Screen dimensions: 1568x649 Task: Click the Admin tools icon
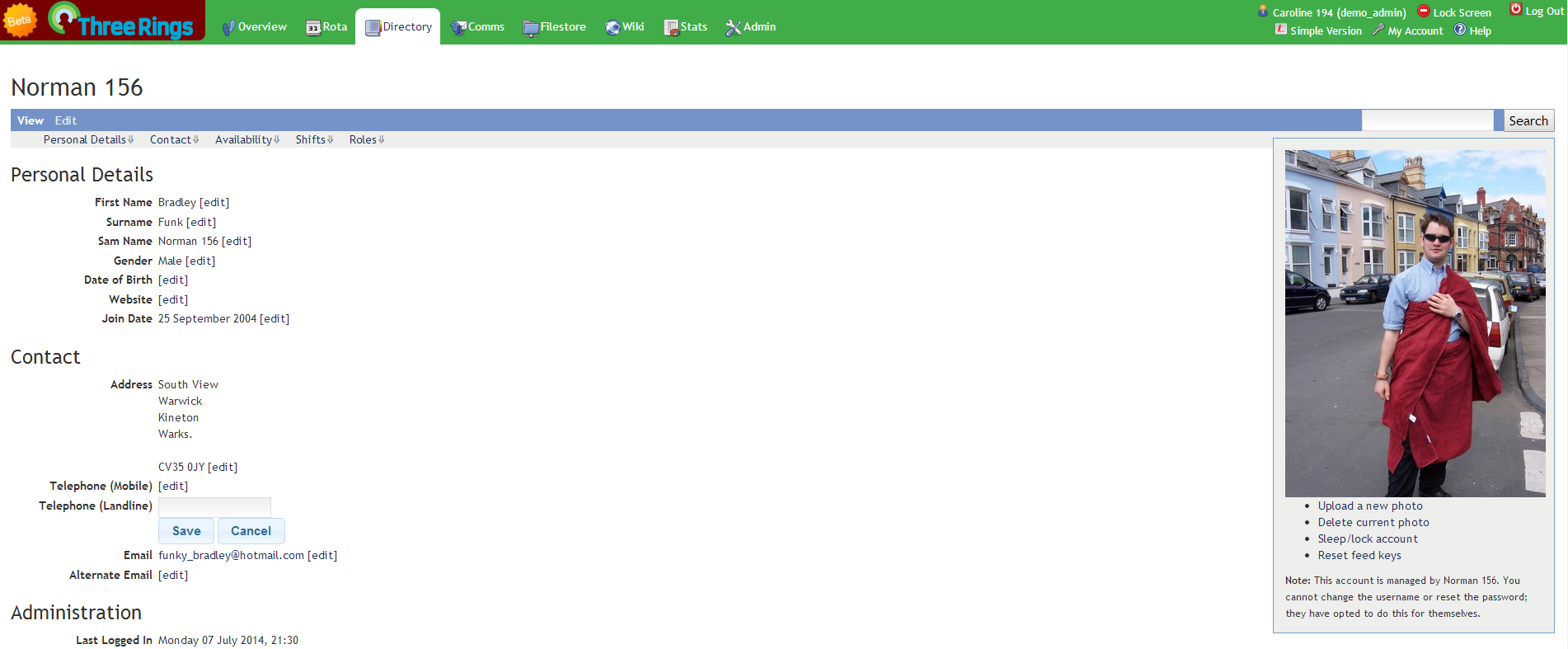point(733,27)
